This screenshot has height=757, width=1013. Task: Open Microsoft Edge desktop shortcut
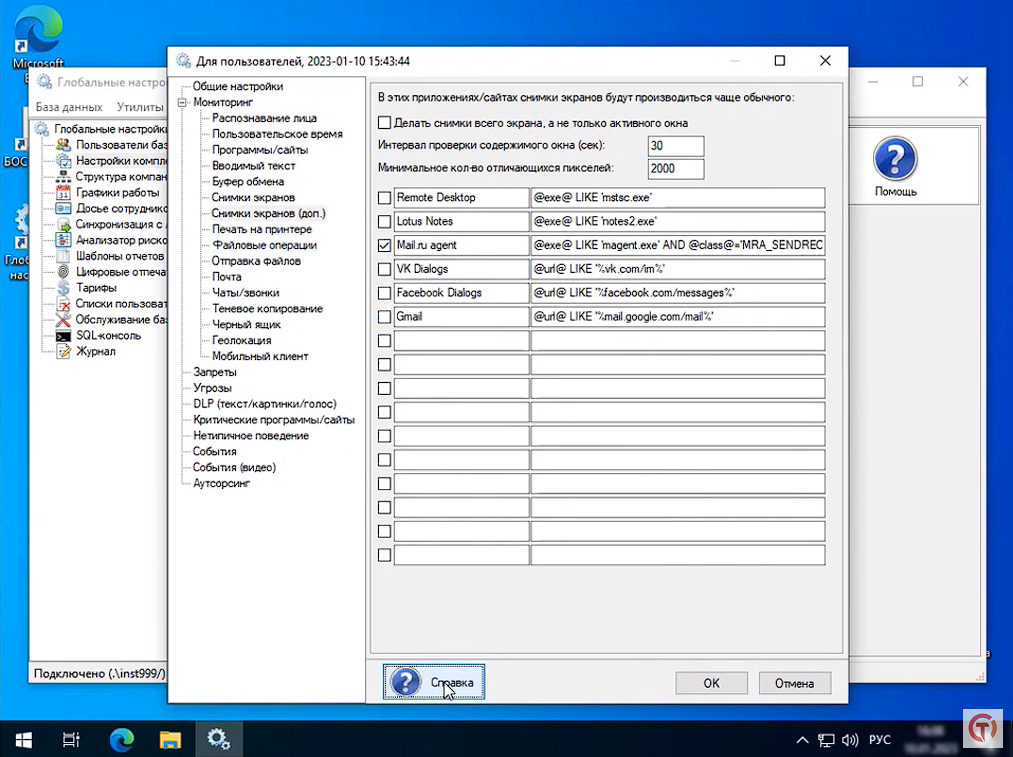point(38,37)
